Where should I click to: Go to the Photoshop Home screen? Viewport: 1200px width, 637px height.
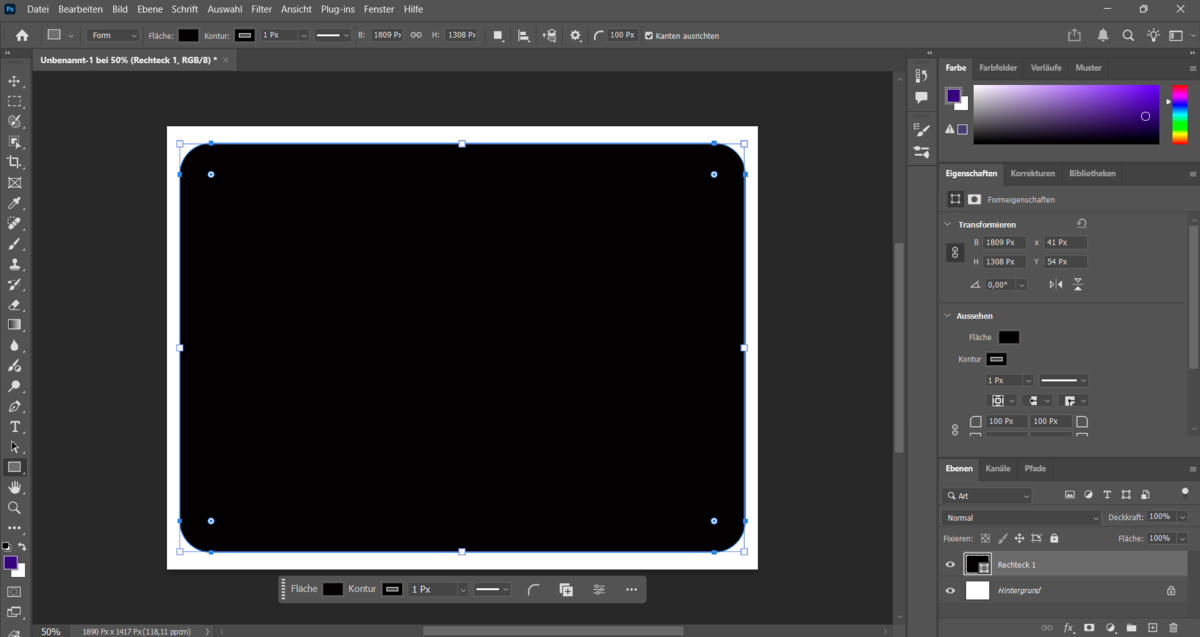pyautogui.click(x=20, y=35)
